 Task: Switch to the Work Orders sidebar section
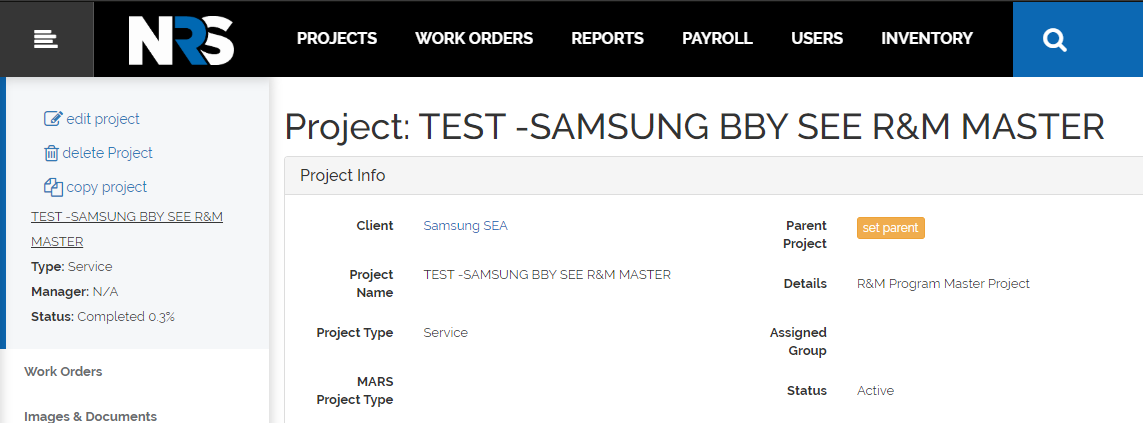pos(63,371)
